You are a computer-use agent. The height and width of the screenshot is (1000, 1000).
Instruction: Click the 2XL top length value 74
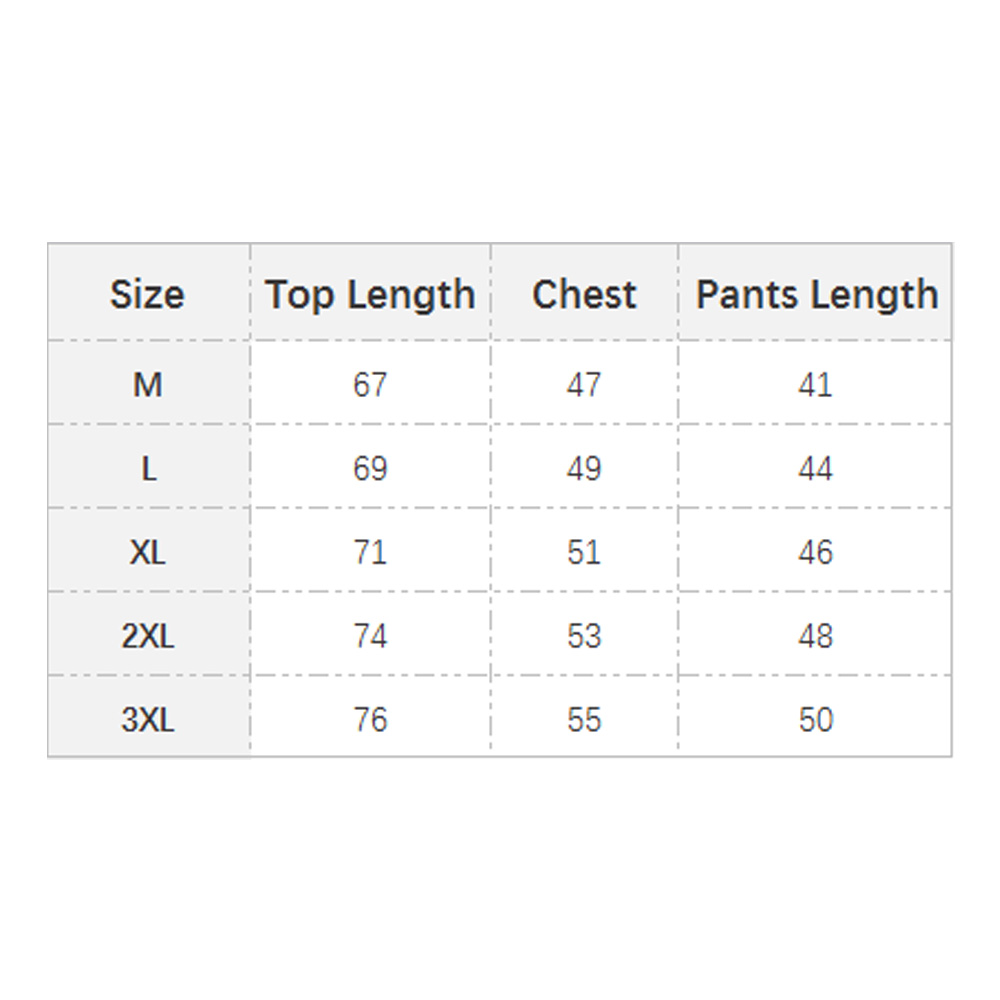pos(370,636)
